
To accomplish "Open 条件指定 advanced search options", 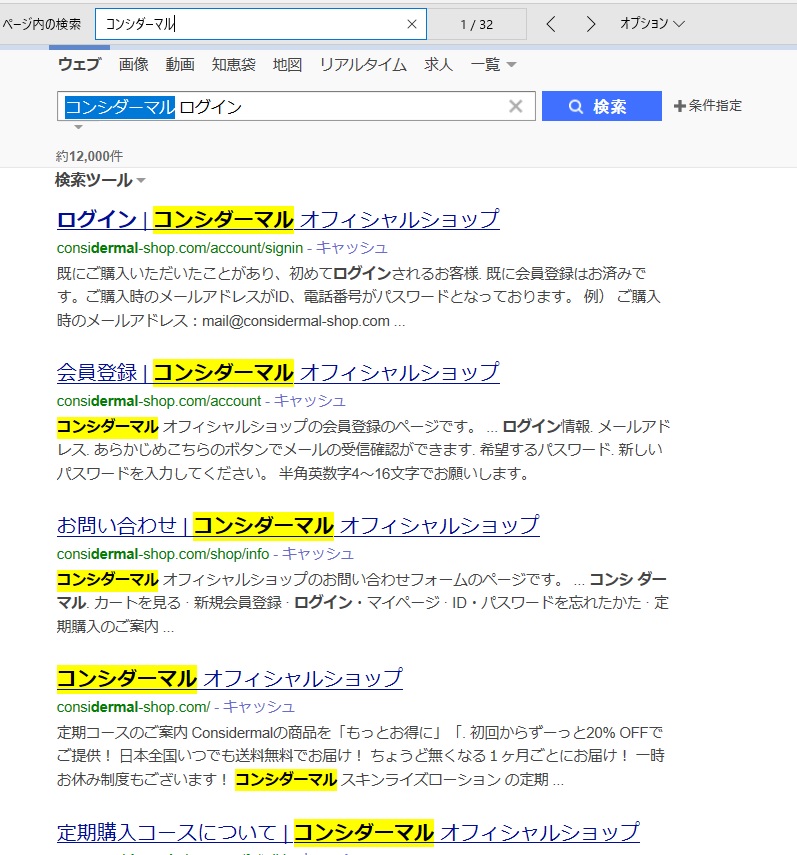I will coord(708,106).
